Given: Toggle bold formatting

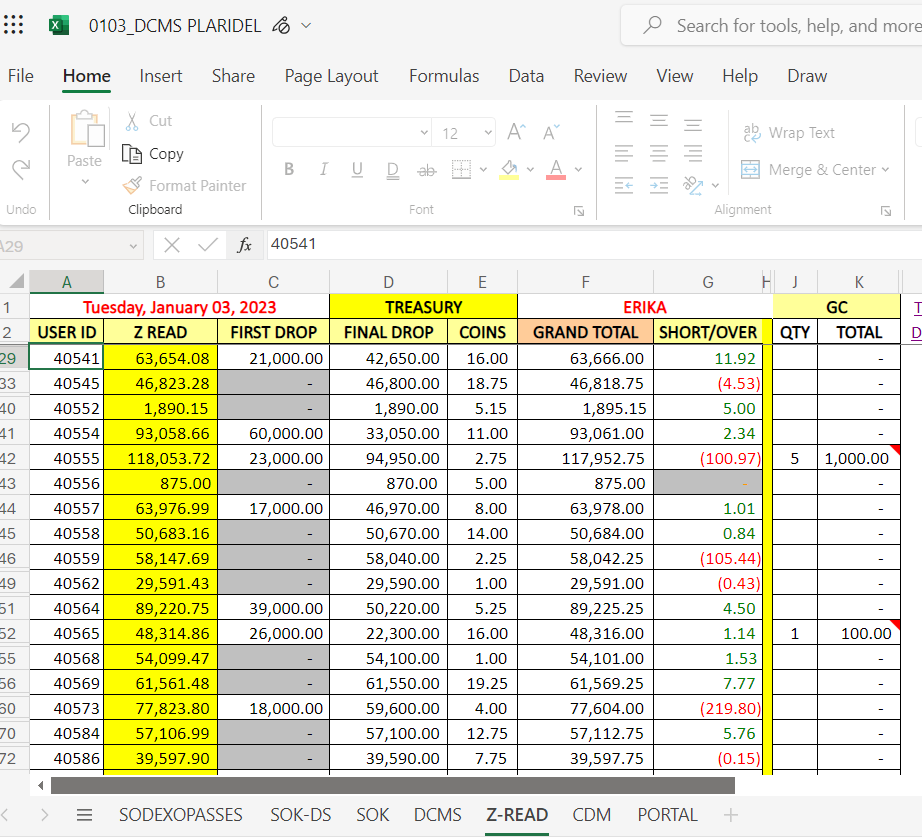Looking at the screenshot, I should coord(289,169).
